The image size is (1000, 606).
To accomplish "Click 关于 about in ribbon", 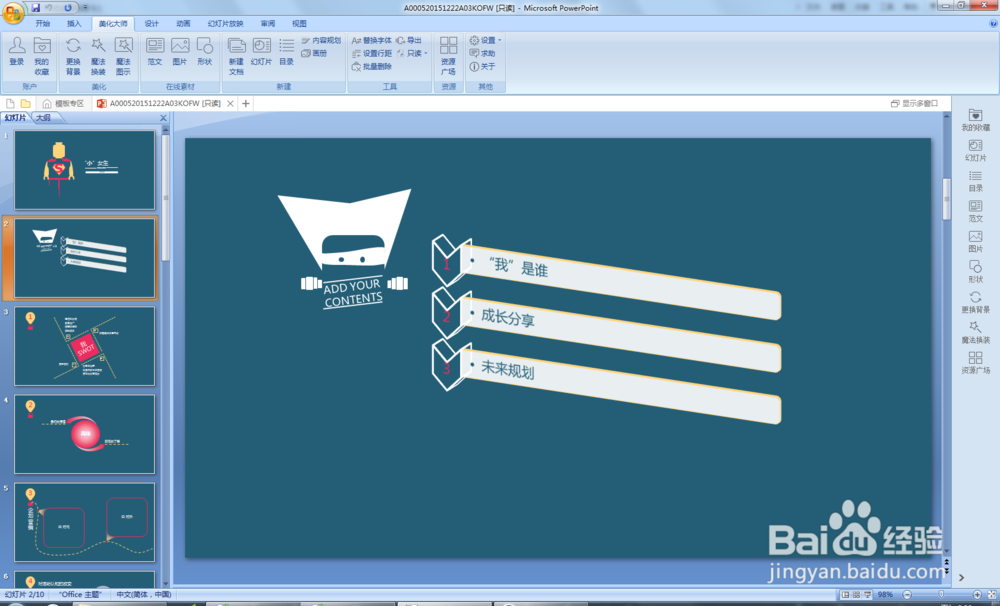I will click(483, 66).
